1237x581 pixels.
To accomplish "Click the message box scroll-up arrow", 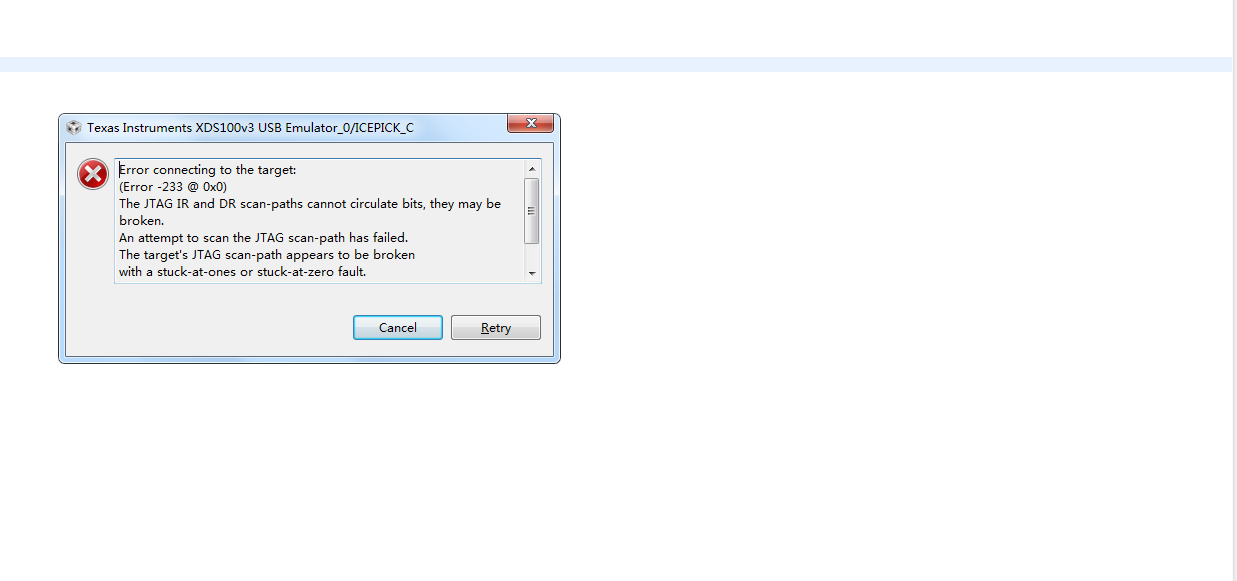I will click(532, 168).
